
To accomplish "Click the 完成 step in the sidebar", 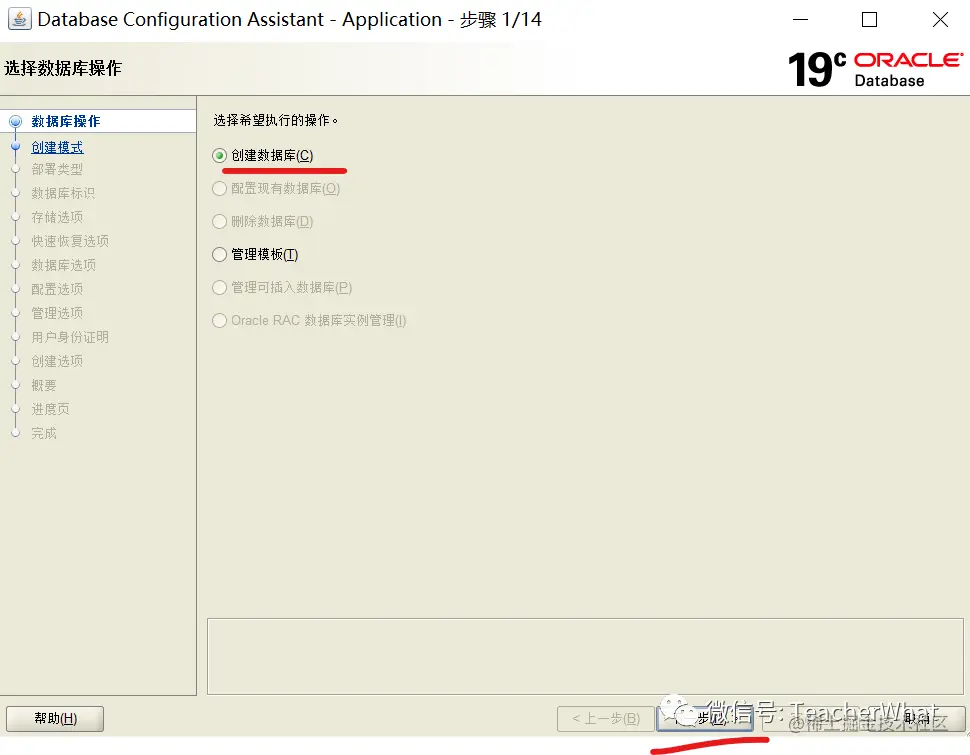I will (44, 433).
